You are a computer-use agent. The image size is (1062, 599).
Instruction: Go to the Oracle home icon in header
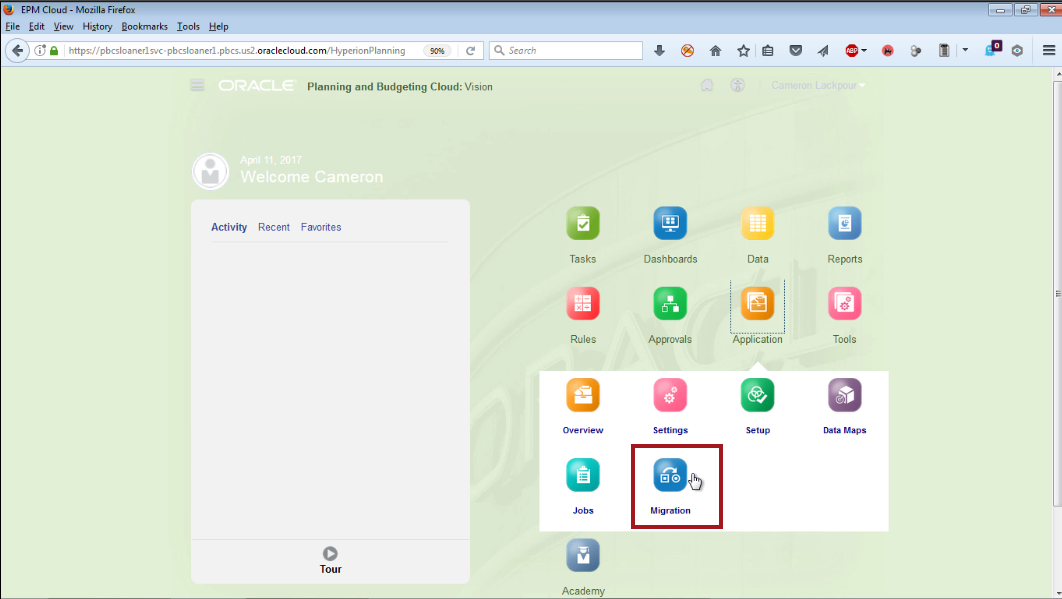706,85
